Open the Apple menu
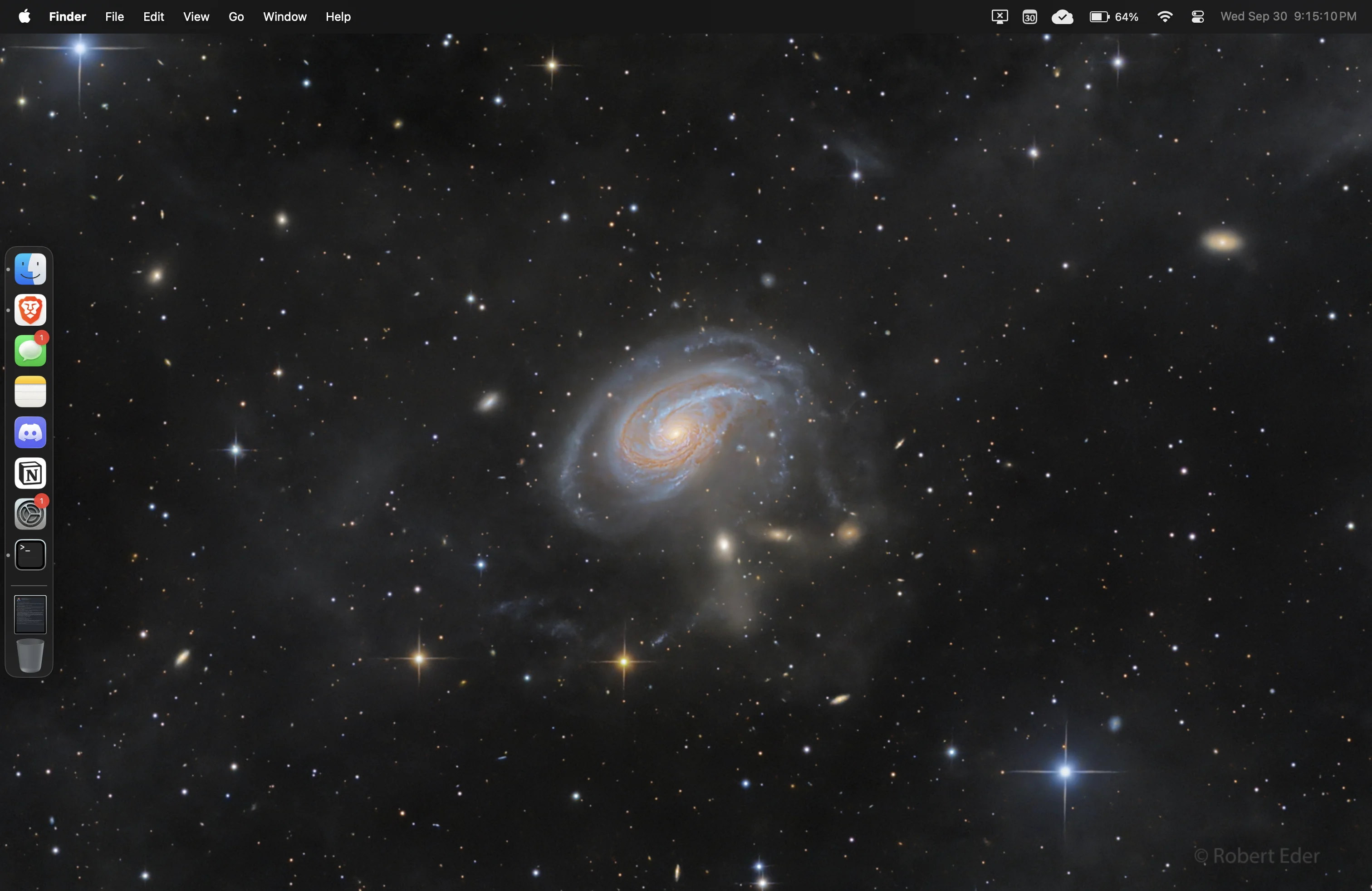This screenshot has width=1372, height=891. point(24,17)
